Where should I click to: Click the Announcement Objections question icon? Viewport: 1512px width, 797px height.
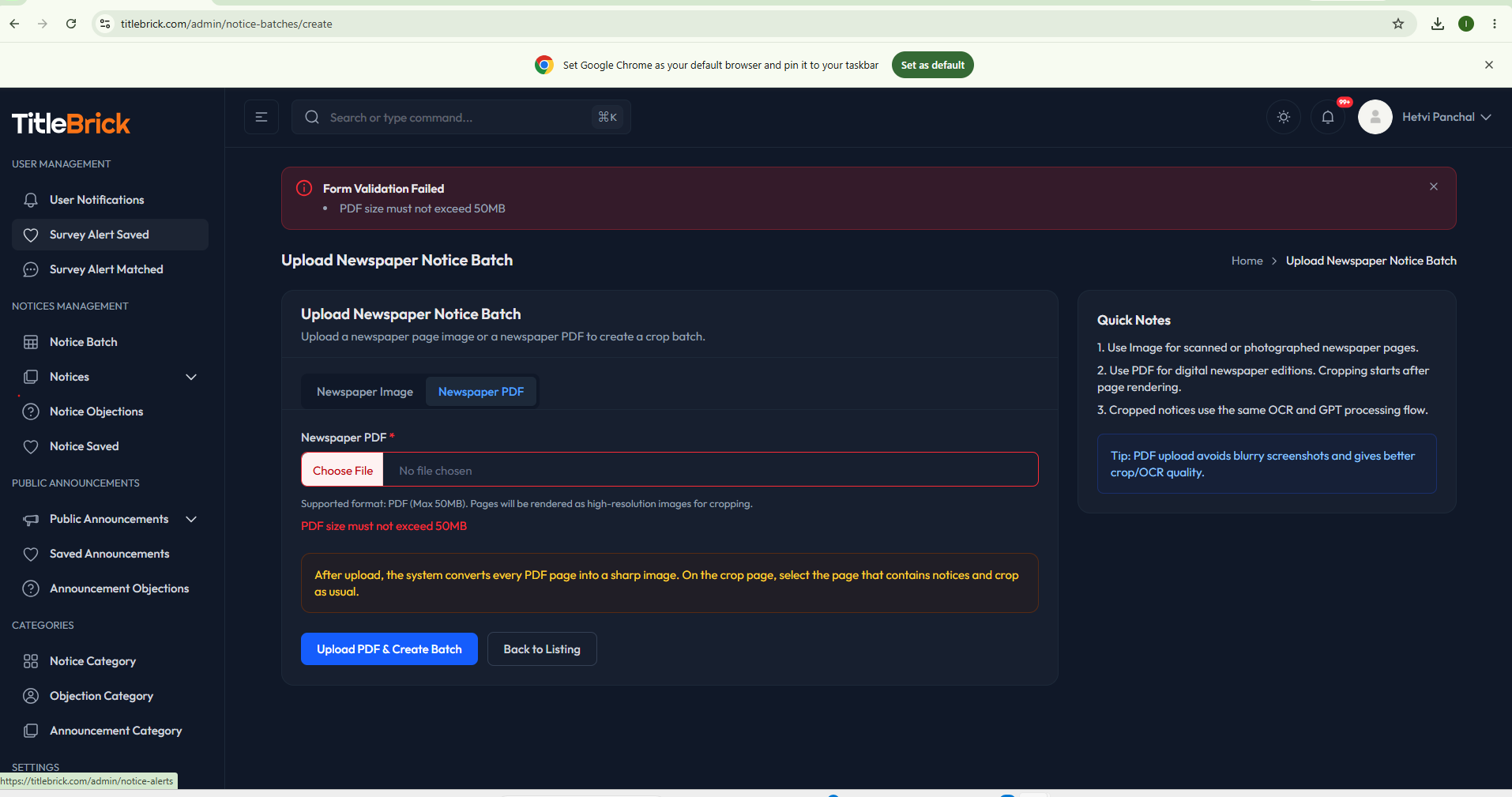[31, 588]
